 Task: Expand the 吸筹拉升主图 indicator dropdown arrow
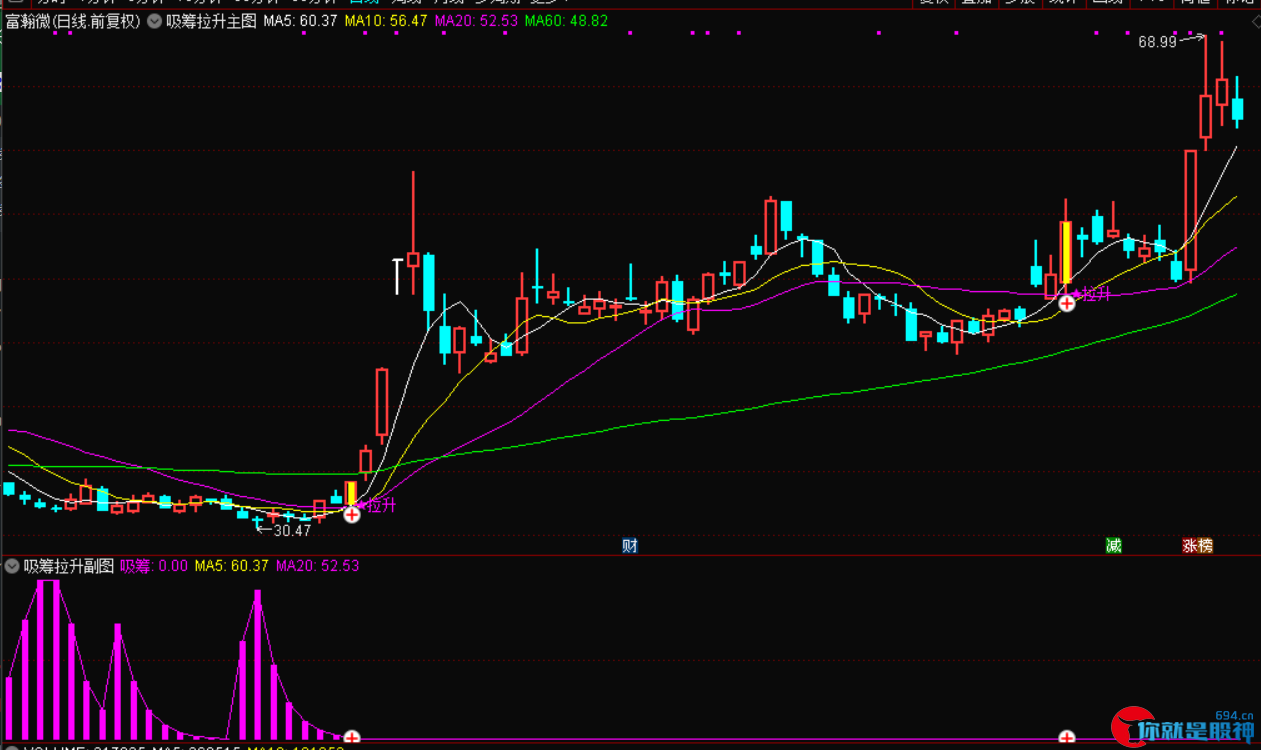tap(154, 20)
